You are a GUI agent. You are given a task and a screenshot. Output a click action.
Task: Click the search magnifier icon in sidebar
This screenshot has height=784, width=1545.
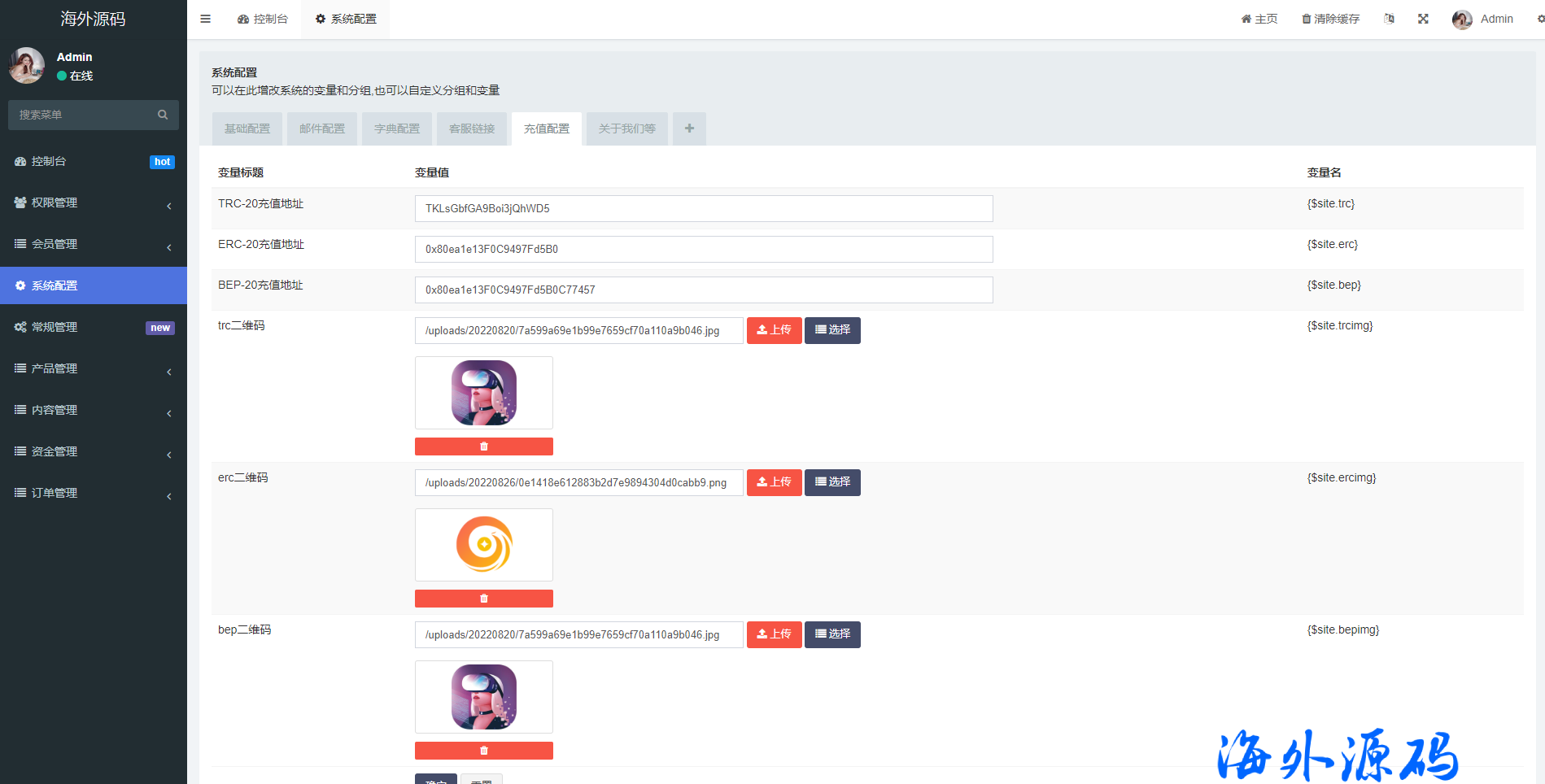point(163,115)
